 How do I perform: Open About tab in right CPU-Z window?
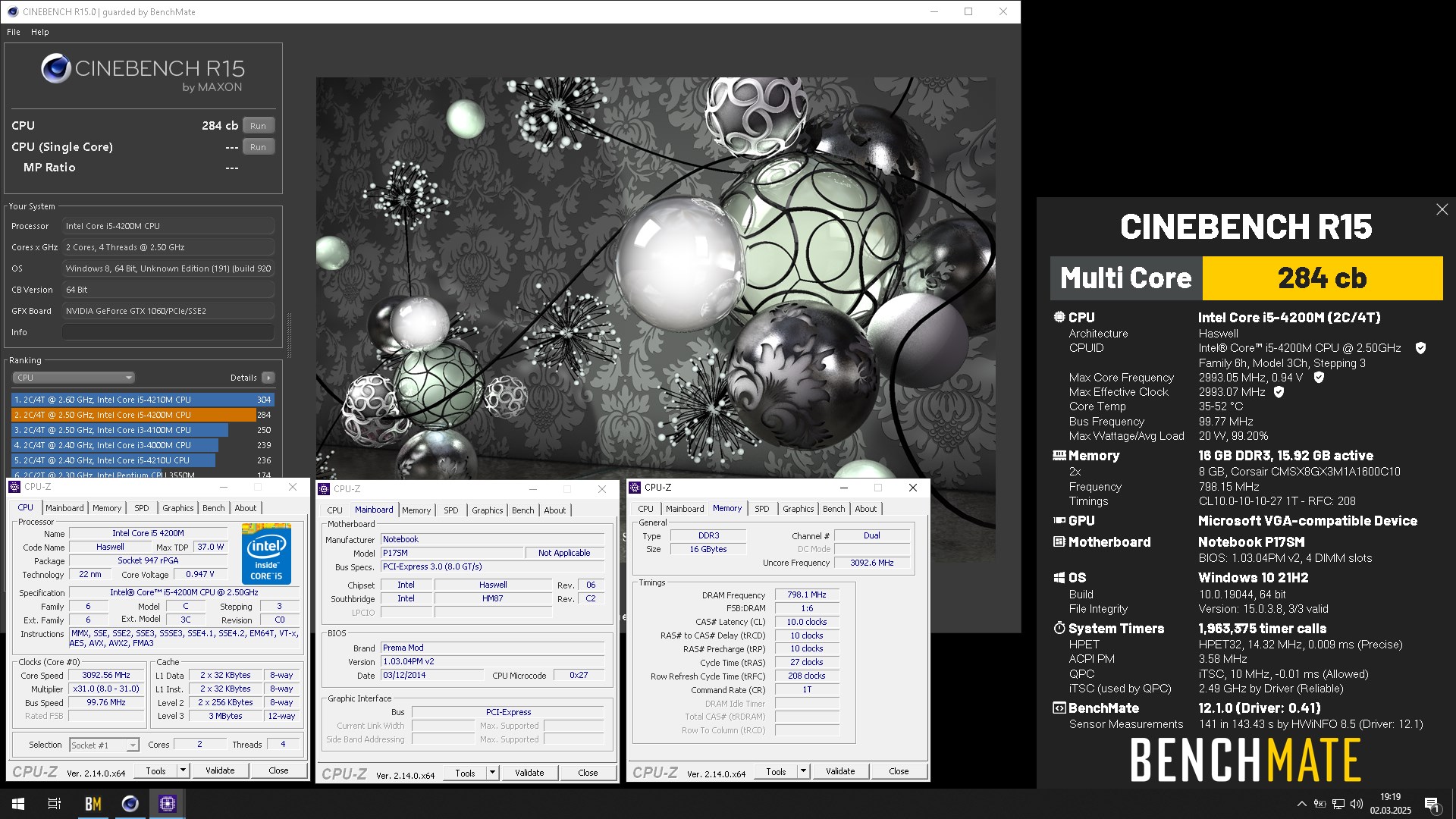(x=865, y=509)
